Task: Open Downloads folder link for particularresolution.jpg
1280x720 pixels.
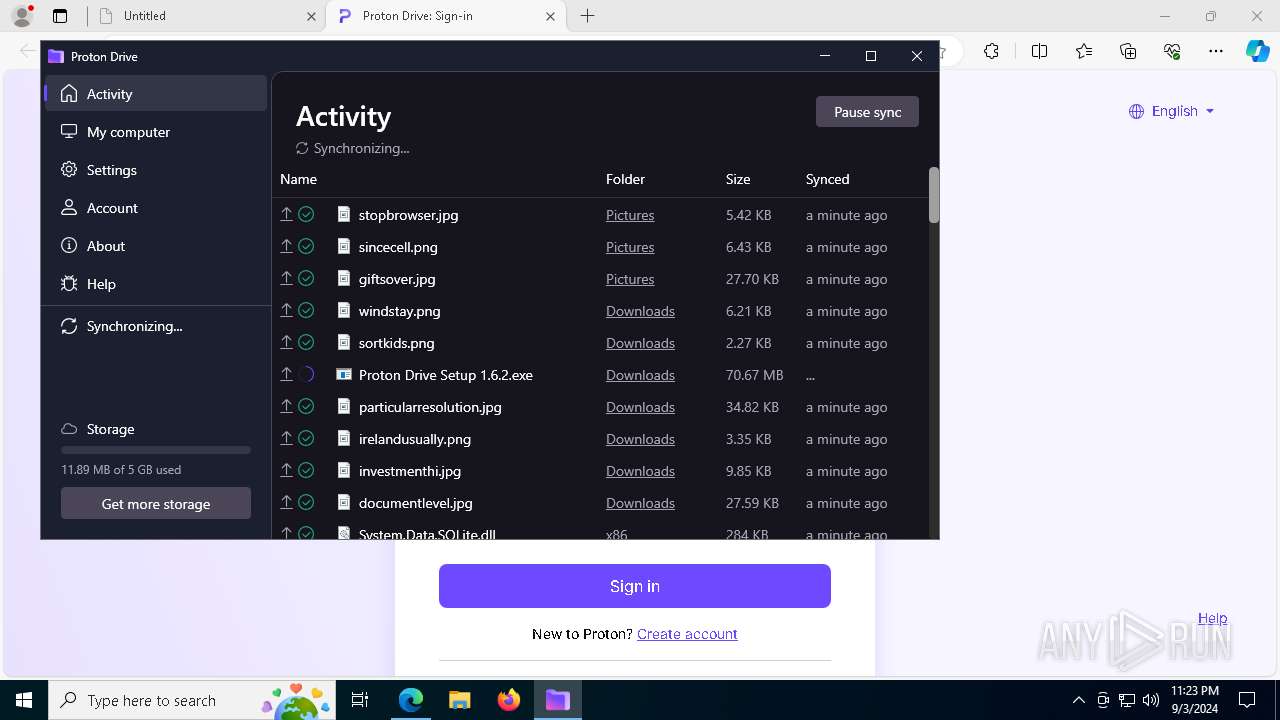Action: (x=640, y=407)
